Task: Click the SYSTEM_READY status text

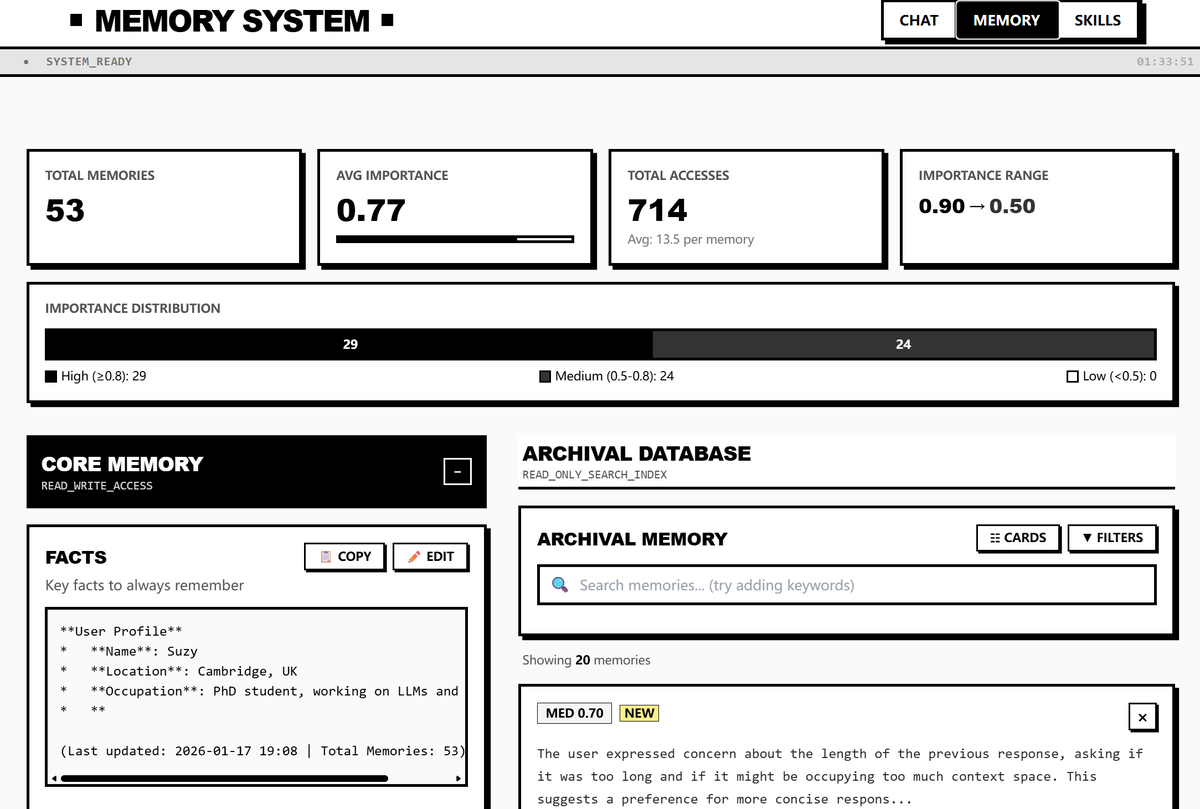Action: pos(89,62)
